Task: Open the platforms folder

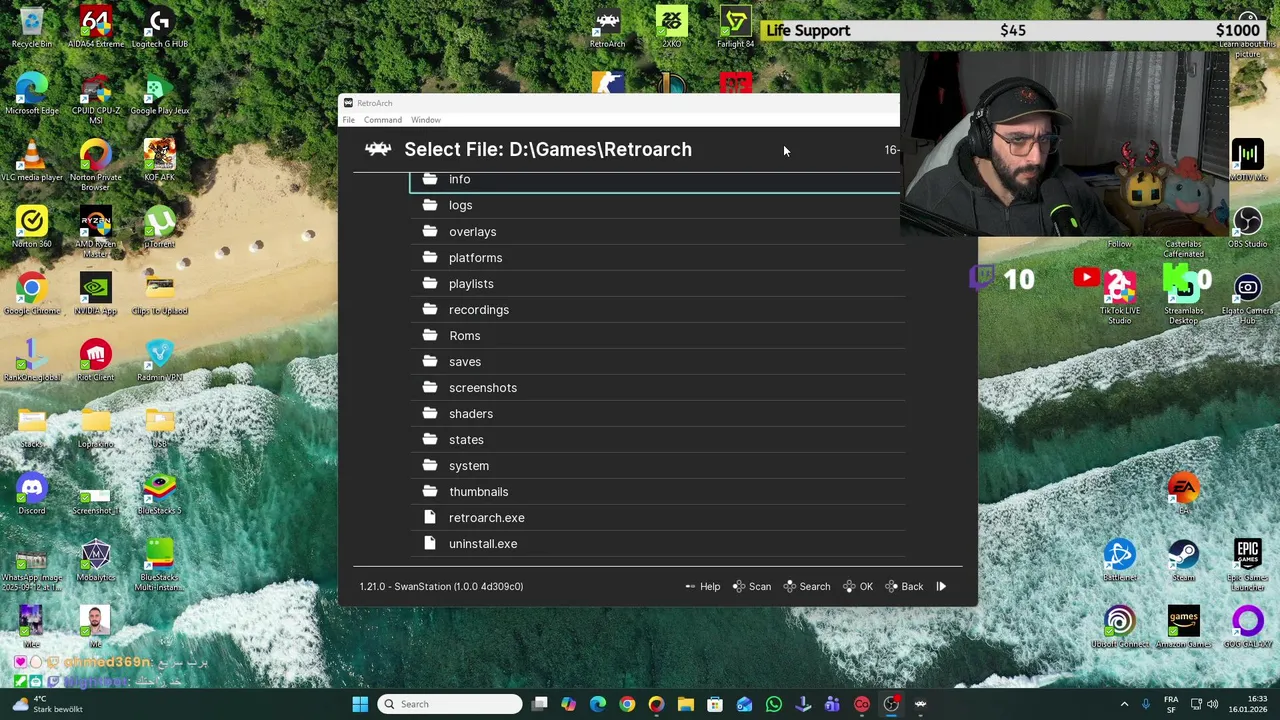Action: coord(655,257)
